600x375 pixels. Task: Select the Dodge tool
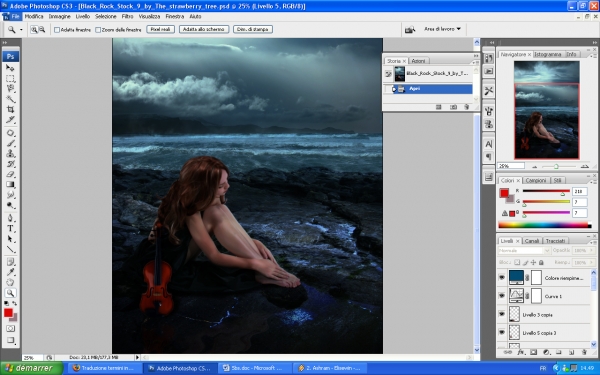pos(10,205)
